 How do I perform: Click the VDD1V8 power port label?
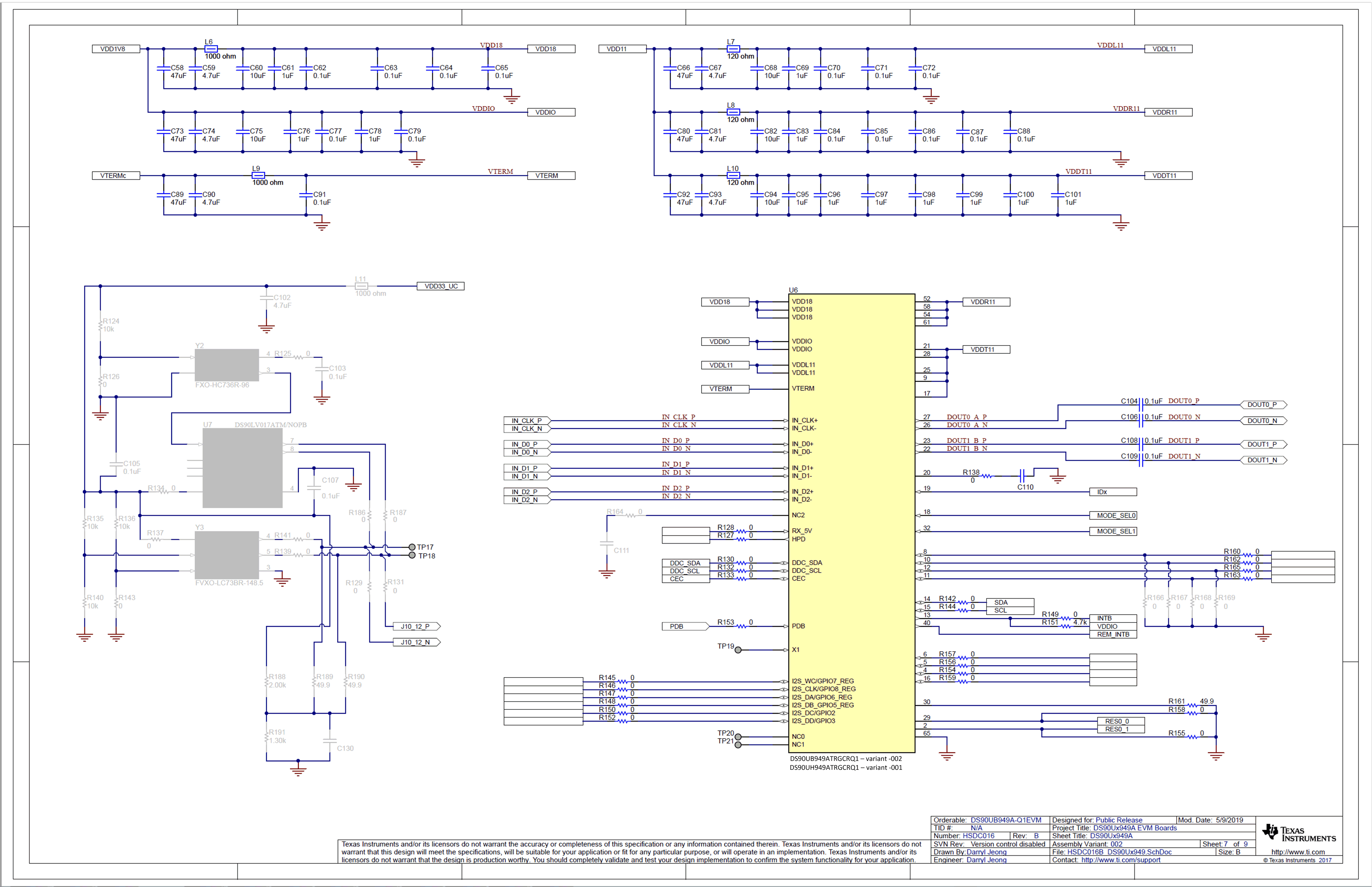click(116, 49)
